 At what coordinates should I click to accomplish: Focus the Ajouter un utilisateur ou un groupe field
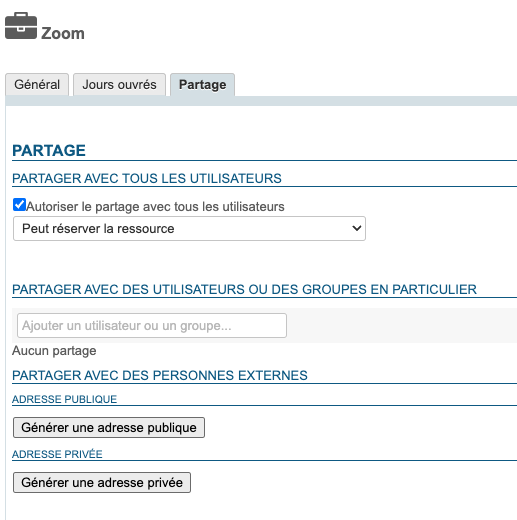tap(152, 325)
